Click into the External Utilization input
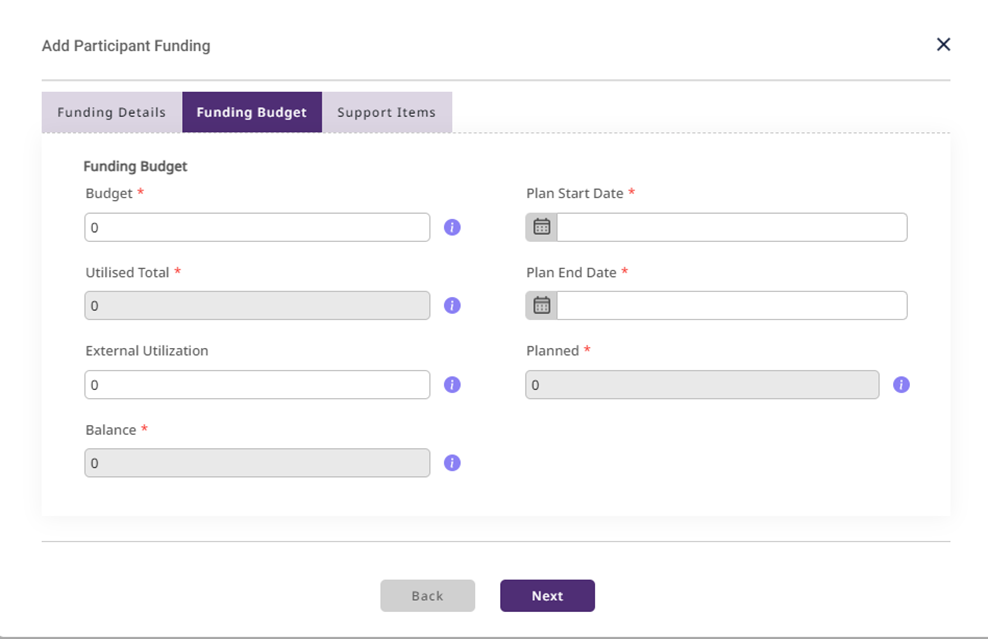 (x=257, y=385)
